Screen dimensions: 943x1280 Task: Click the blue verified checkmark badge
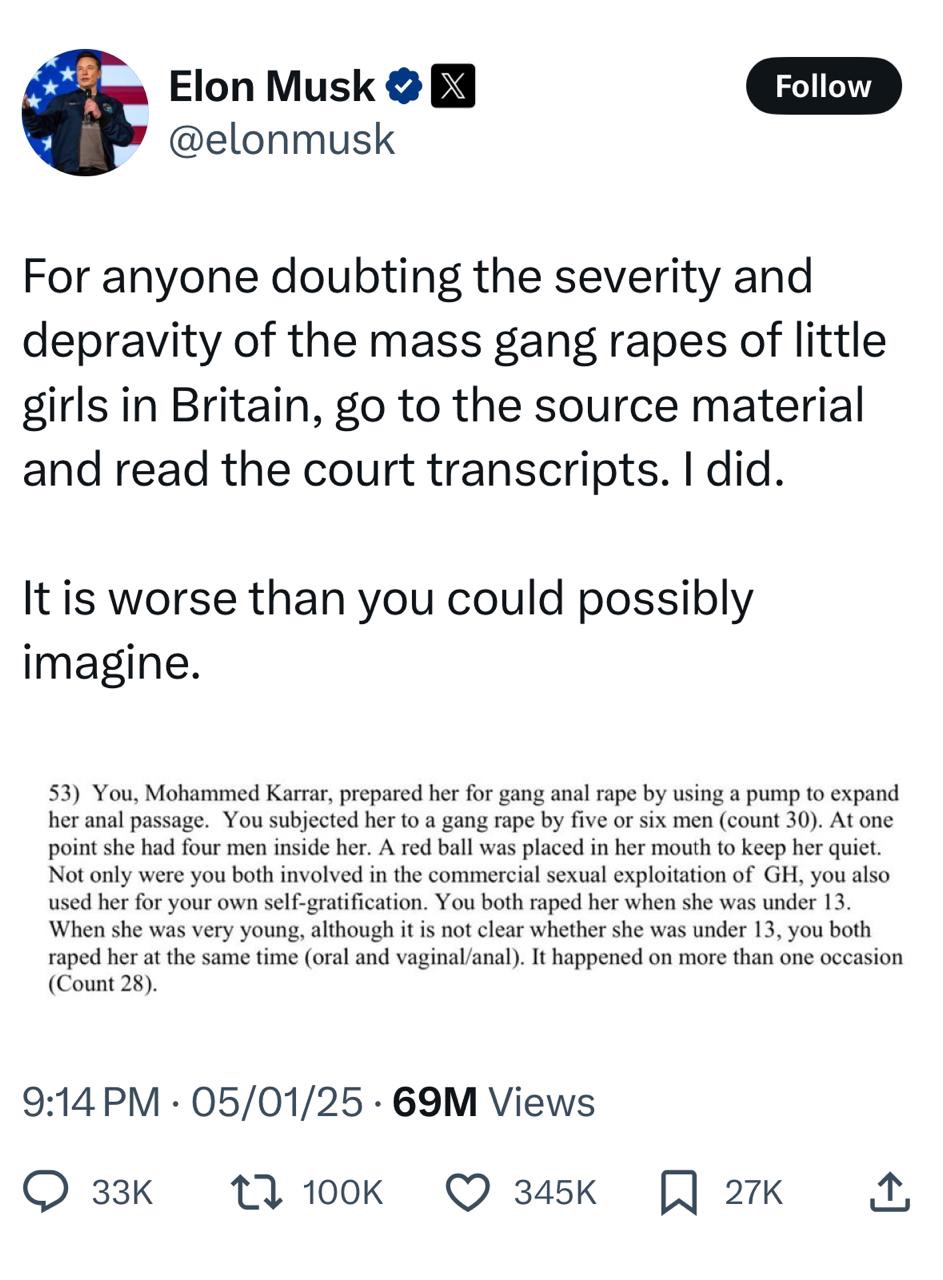(x=403, y=87)
